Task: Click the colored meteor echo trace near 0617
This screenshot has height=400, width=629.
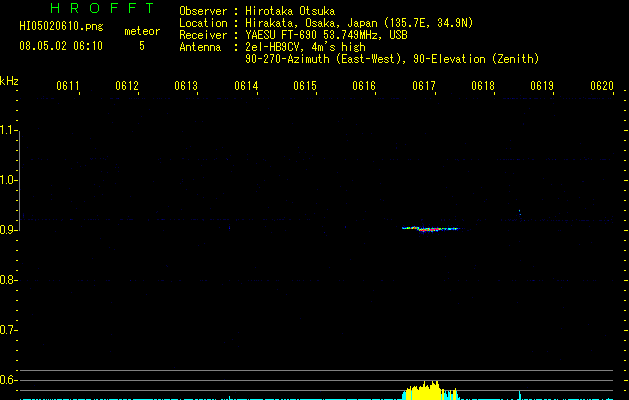Action: pos(430,229)
